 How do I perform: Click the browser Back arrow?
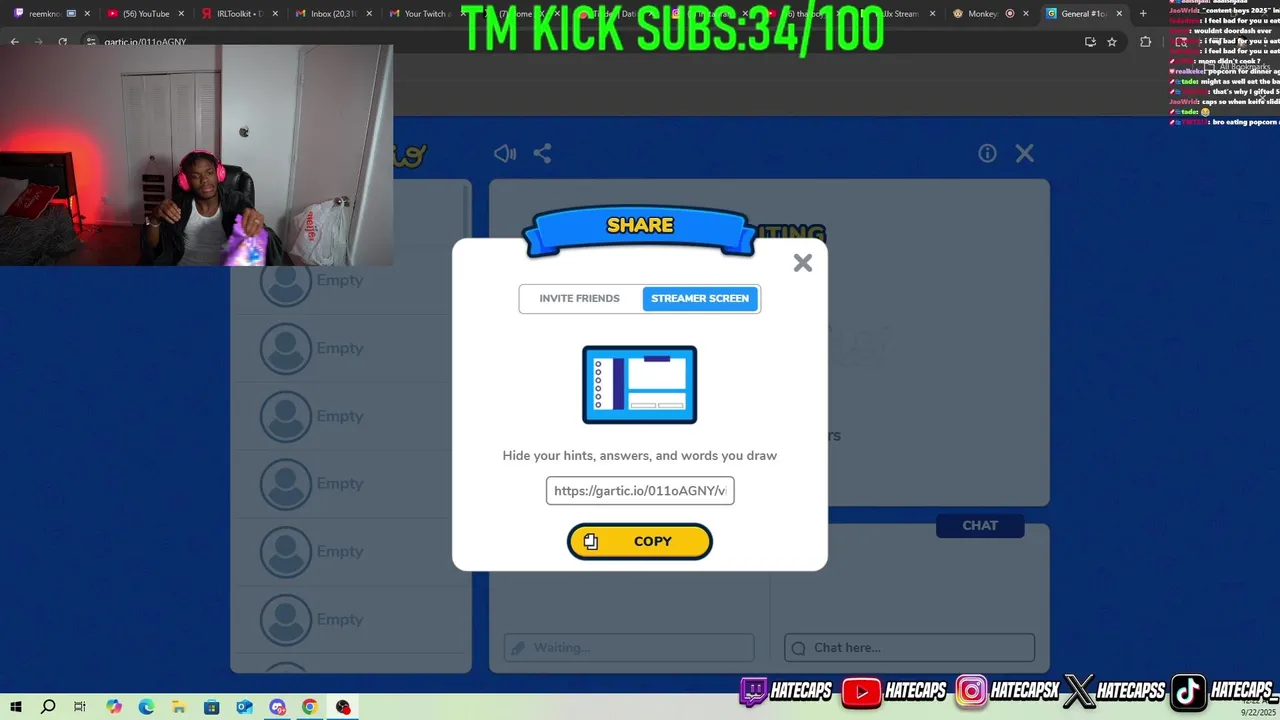[14, 42]
